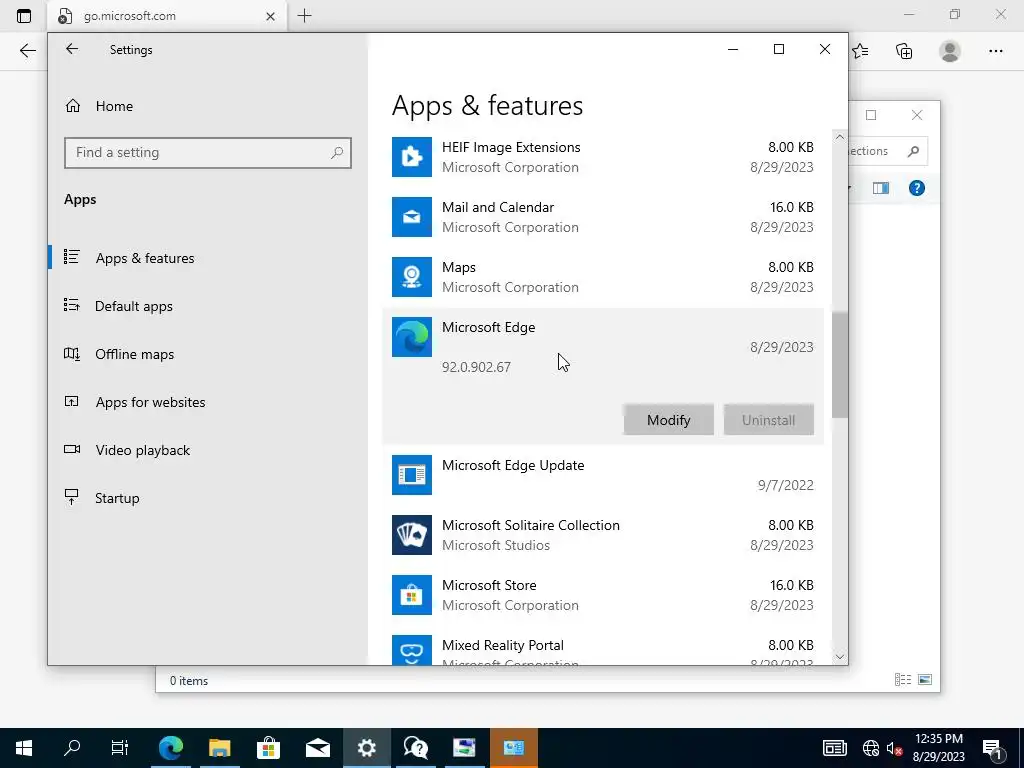Click the scrollbar up arrow in apps list
The image size is (1024, 768).
840,137
